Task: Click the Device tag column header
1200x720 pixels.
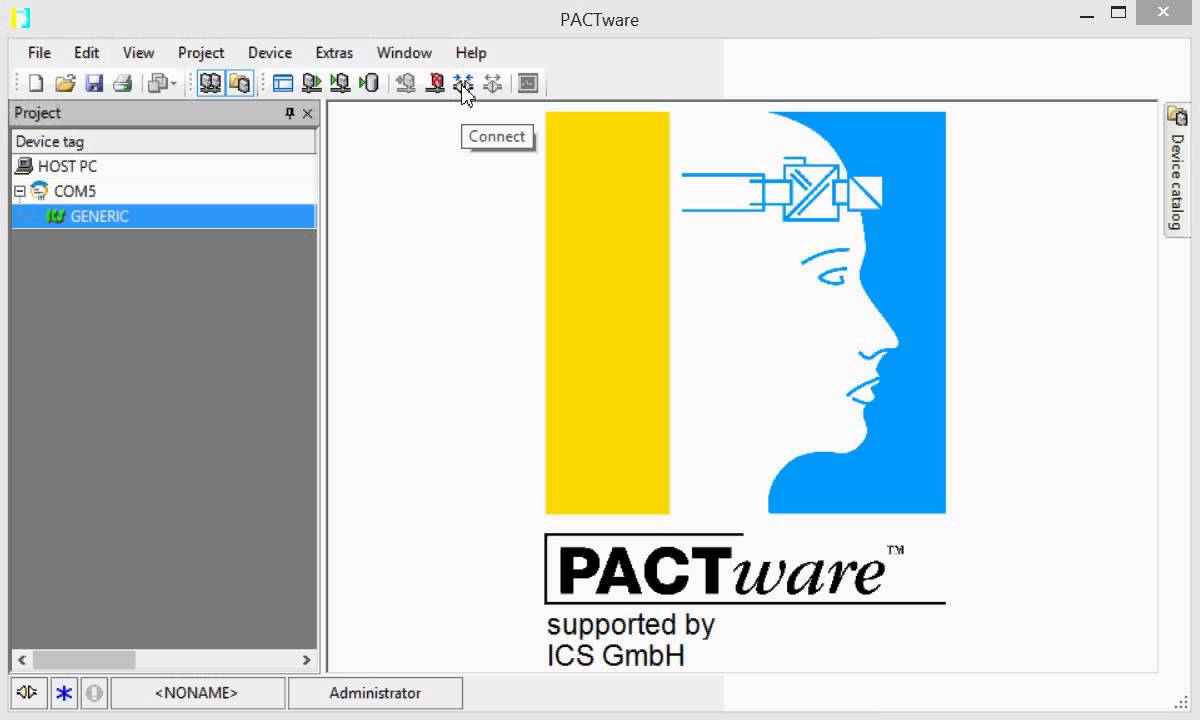Action: point(163,142)
